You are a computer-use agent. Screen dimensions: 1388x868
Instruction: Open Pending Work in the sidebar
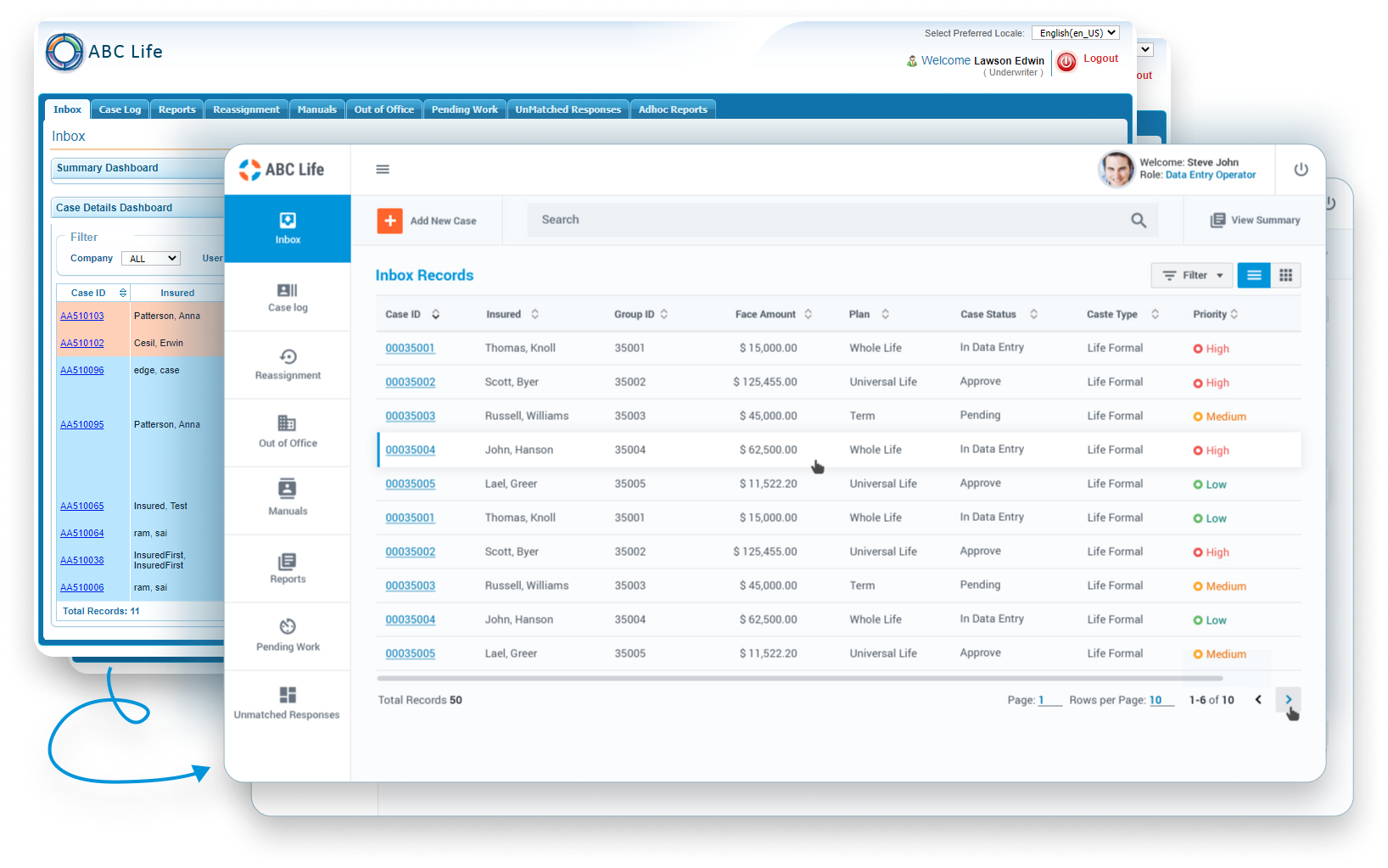pyautogui.click(x=288, y=636)
